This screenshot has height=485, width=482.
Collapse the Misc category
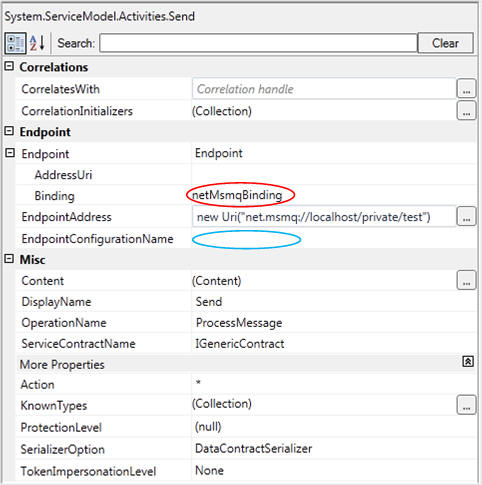tap(9, 259)
